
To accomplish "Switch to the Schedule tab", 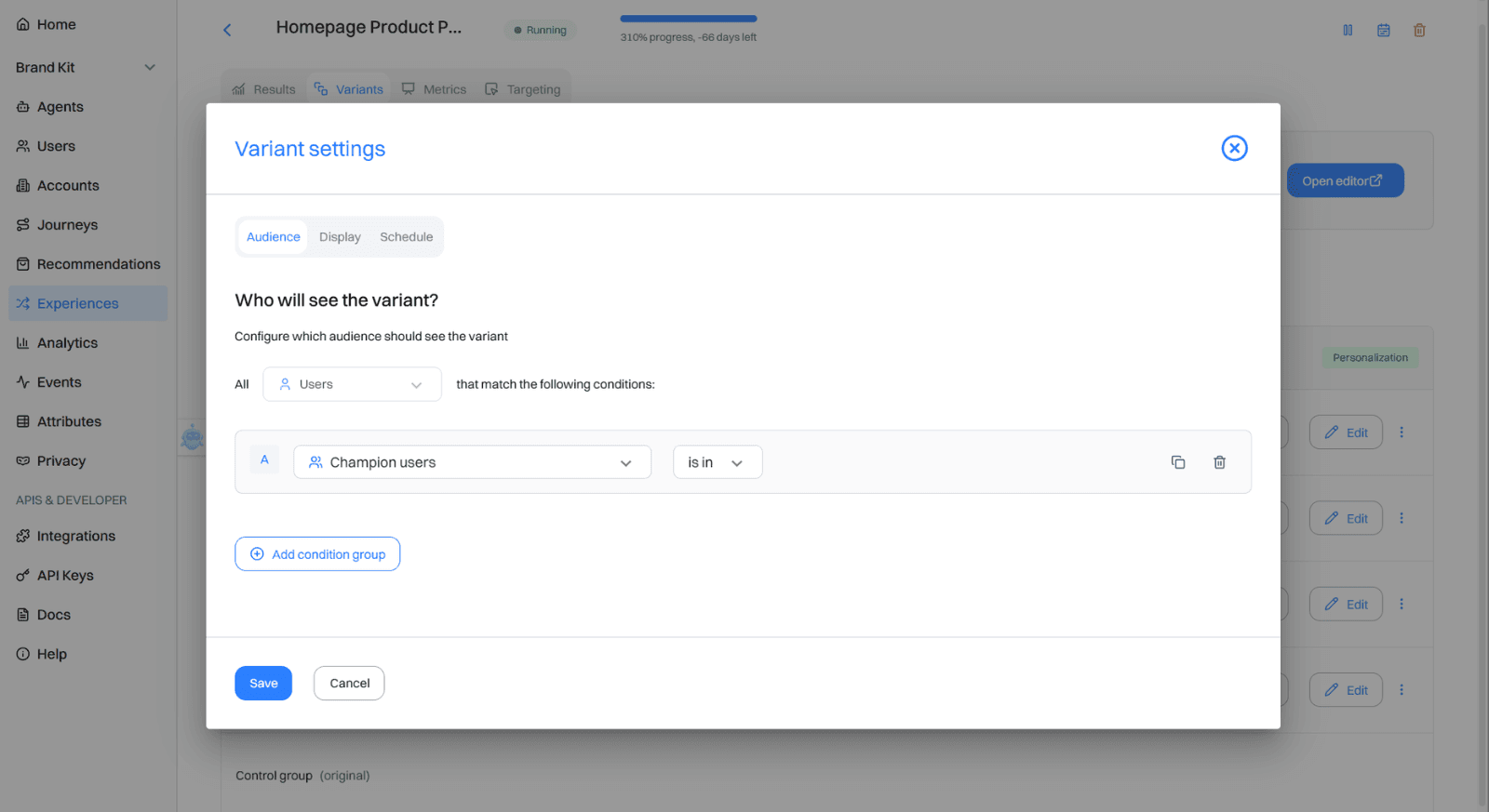I will pyautogui.click(x=406, y=237).
